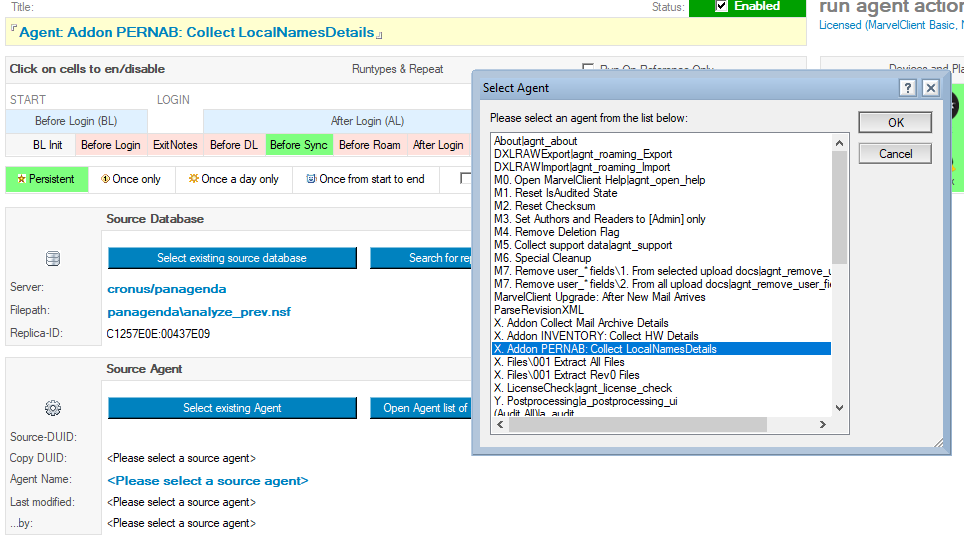
Task: Toggle the After Login cell
Action: tap(438, 145)
